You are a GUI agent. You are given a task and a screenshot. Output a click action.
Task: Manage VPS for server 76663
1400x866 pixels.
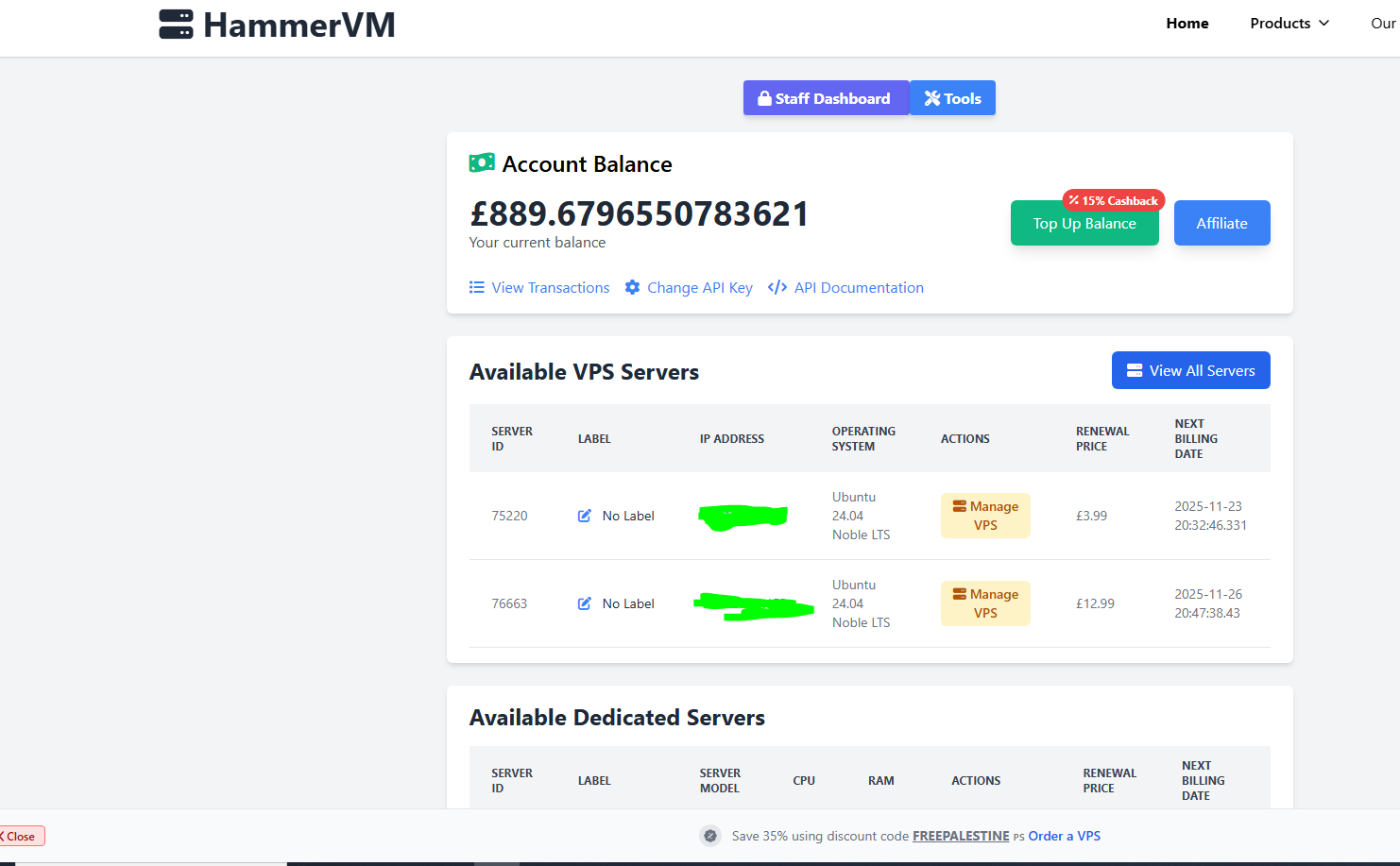click(x=985, y=603)
